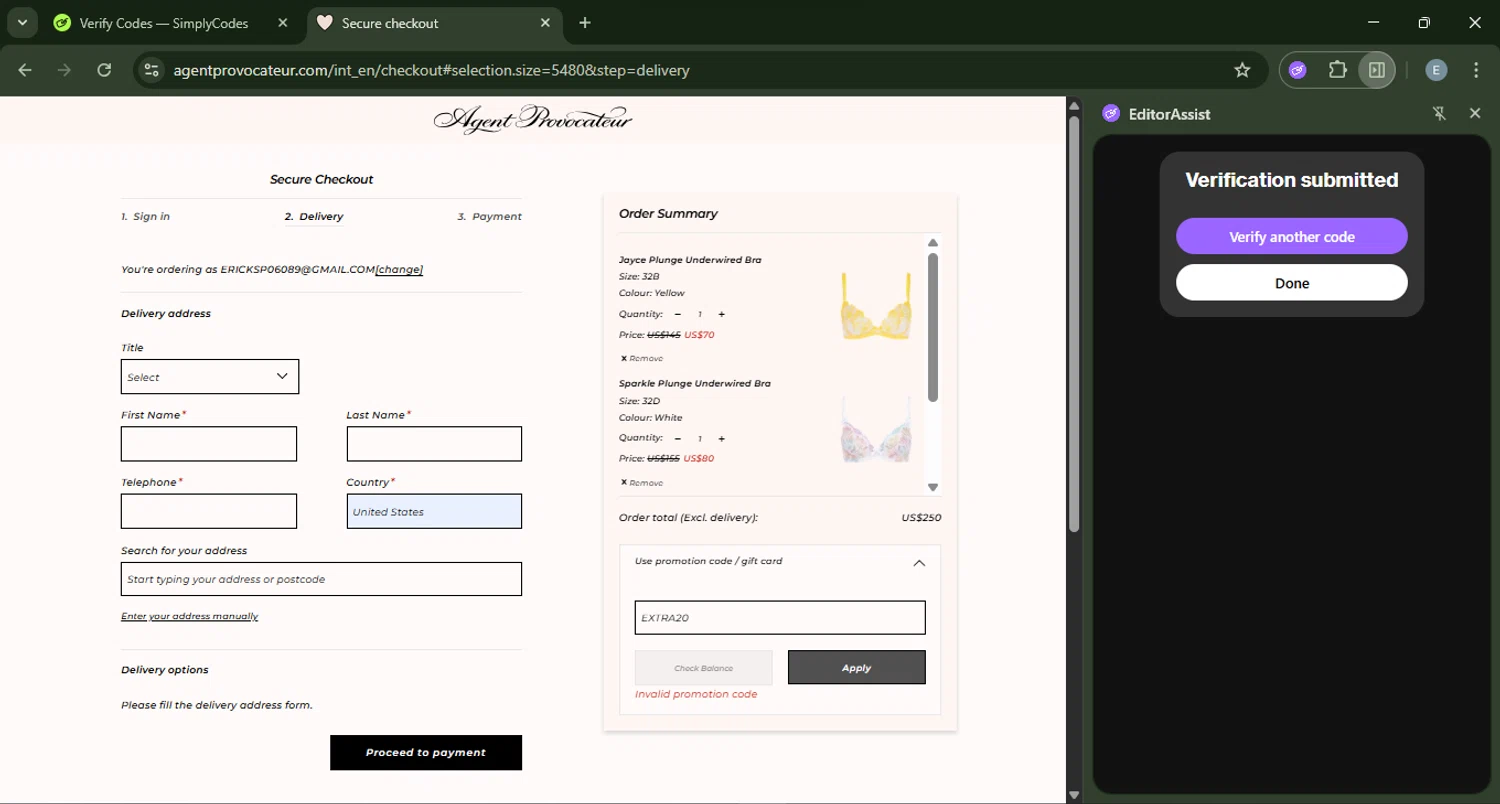Click the First Name field
The height and width of the screenshot is (804, 1500).
[209, 444]
